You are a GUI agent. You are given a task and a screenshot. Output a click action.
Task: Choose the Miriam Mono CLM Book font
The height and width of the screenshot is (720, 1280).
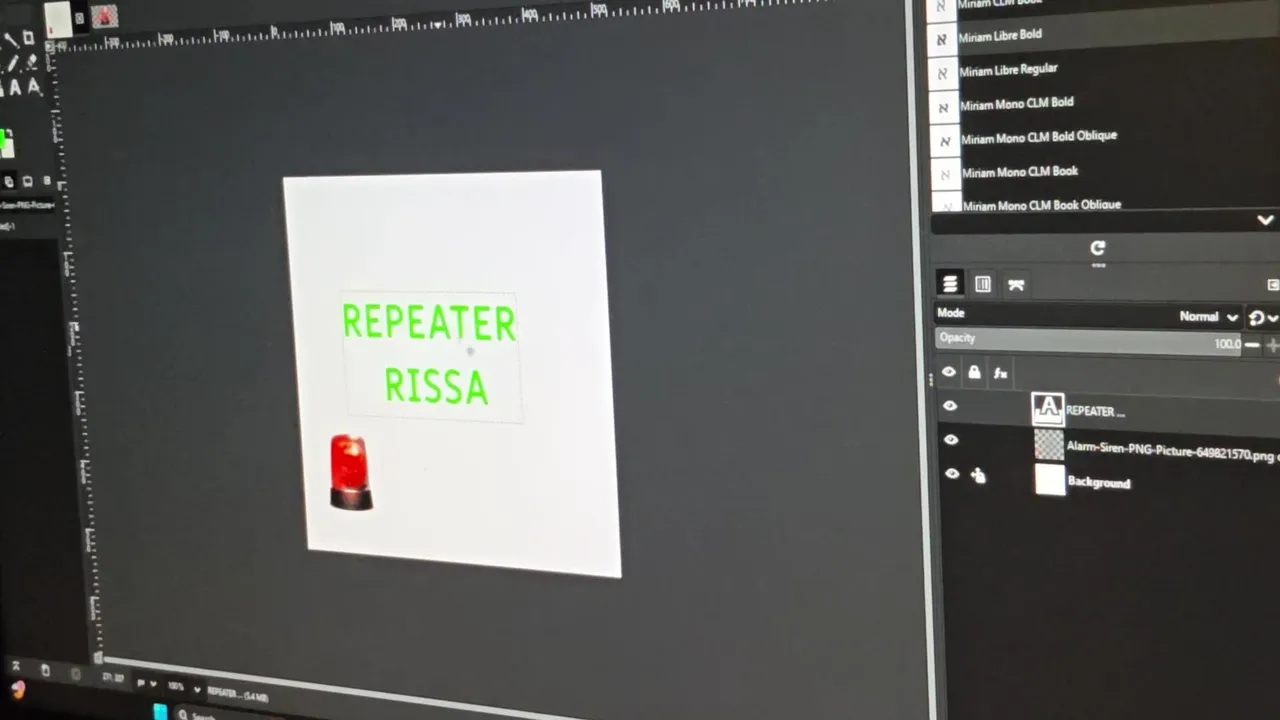click(1020, 172)
